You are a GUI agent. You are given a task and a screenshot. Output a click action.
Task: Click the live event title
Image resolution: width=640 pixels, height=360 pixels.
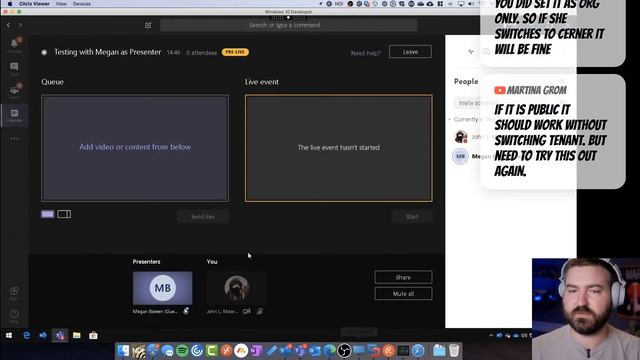[x=108, y=52]
